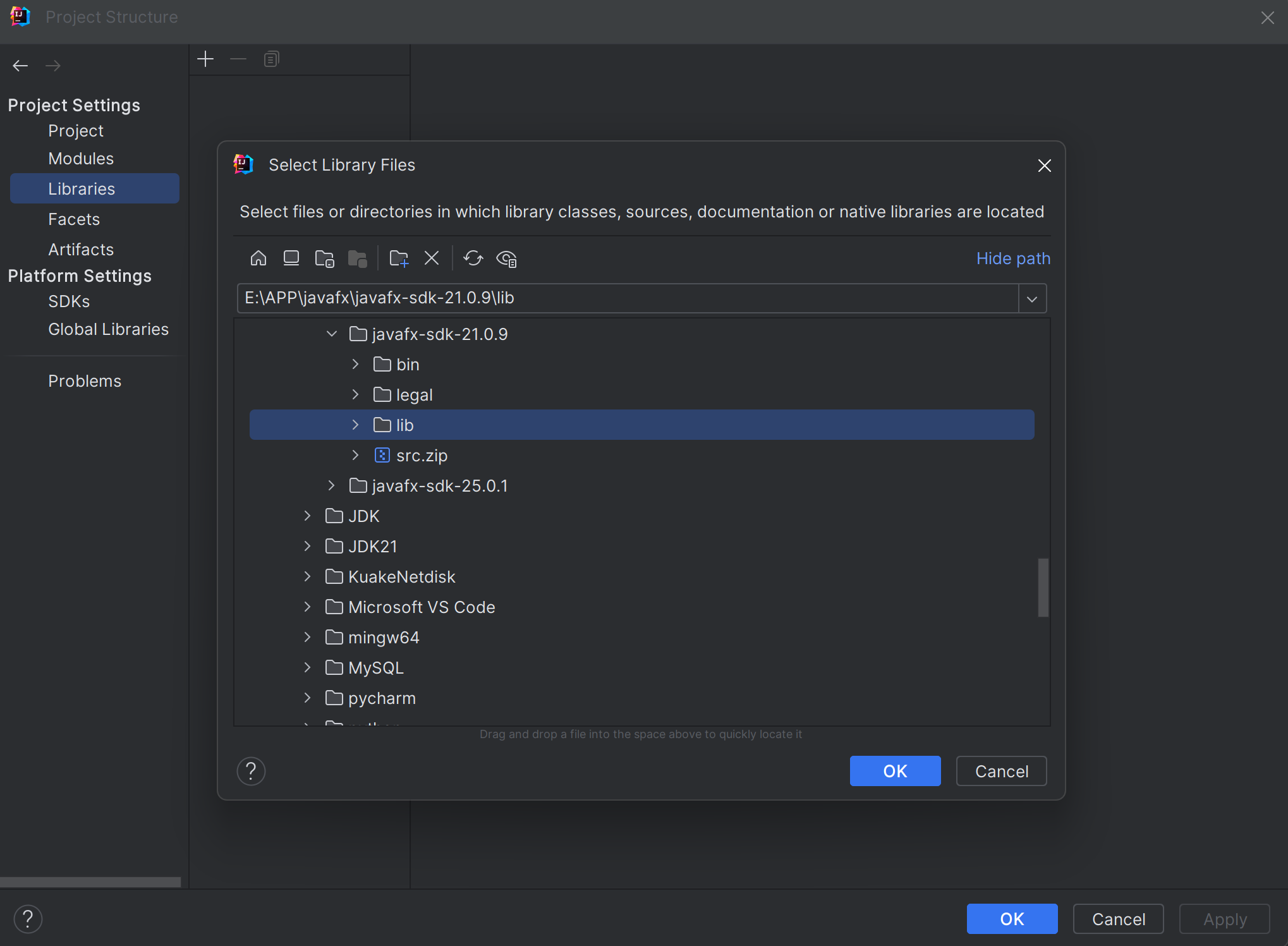Image resolution: width=1288 pixels, height=946 pixels.
Task: Click the Delete toolbar icon
Action: [432, 258]
